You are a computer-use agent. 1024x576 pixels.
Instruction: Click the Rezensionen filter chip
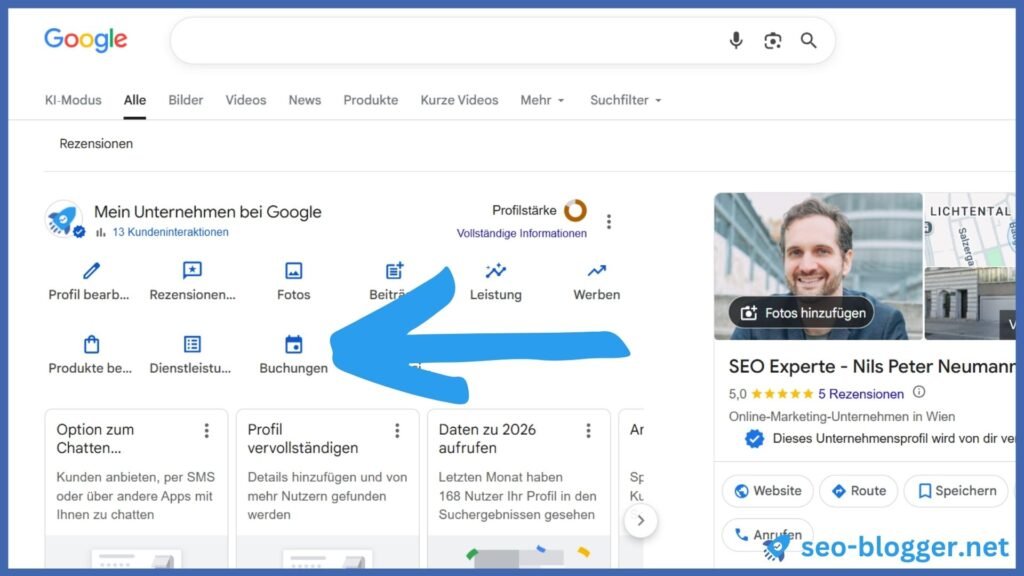(96, 144)
